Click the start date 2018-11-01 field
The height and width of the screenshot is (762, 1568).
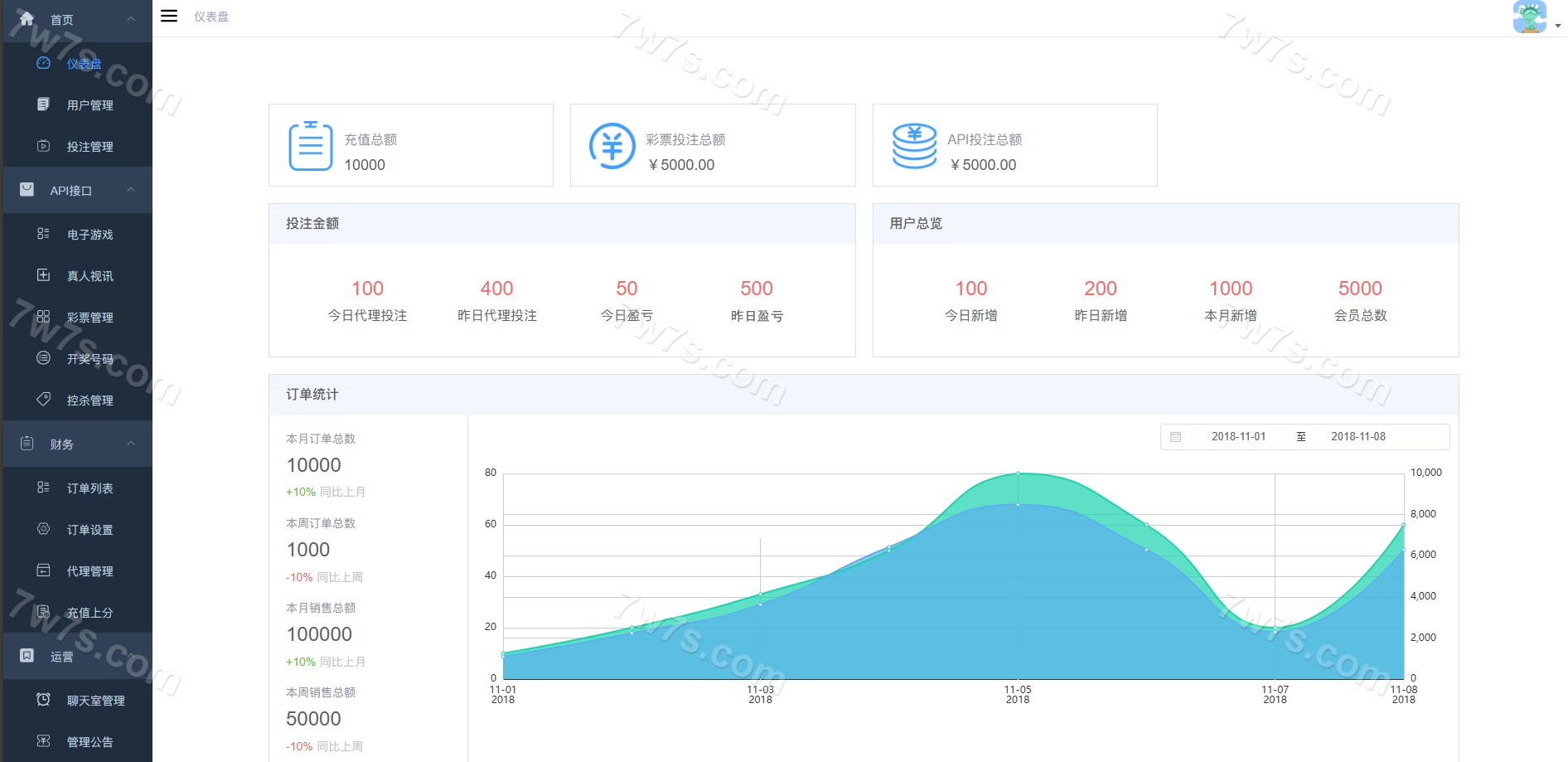[1238, 437]
